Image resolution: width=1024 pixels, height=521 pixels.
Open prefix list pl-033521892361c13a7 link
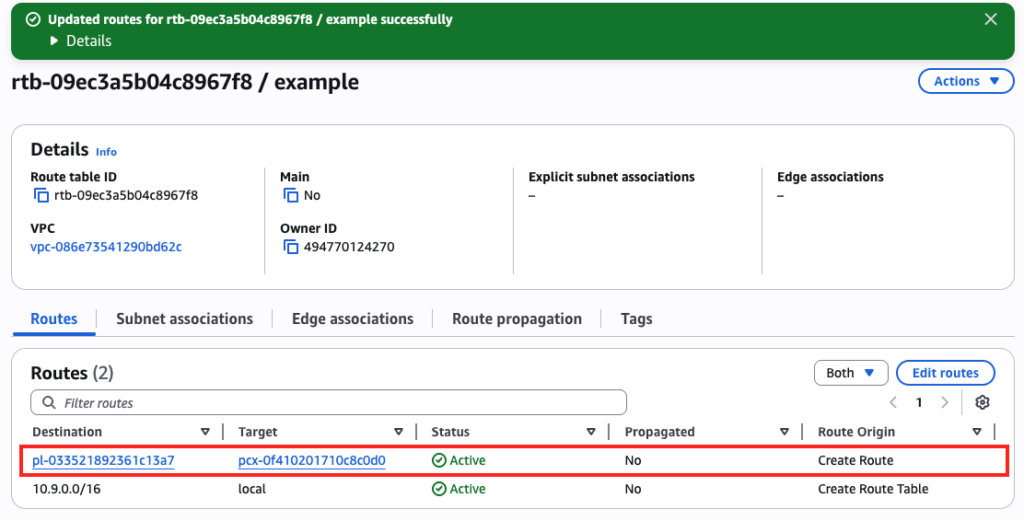coord(103,461)
